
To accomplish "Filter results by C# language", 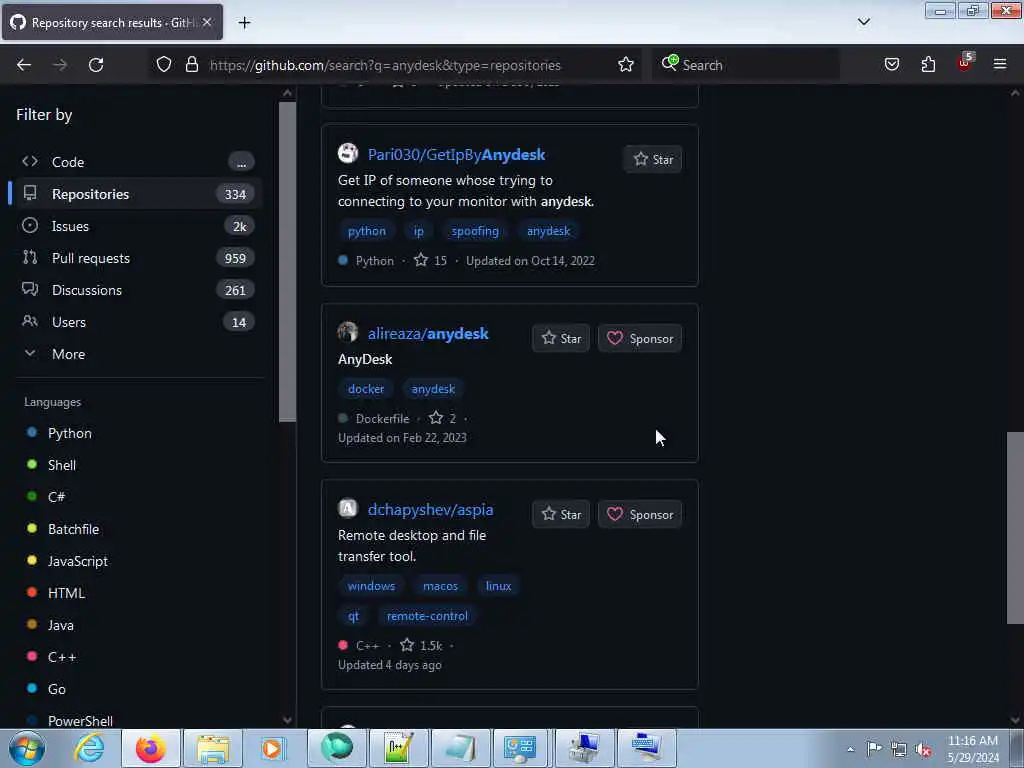I will point(56,497).
